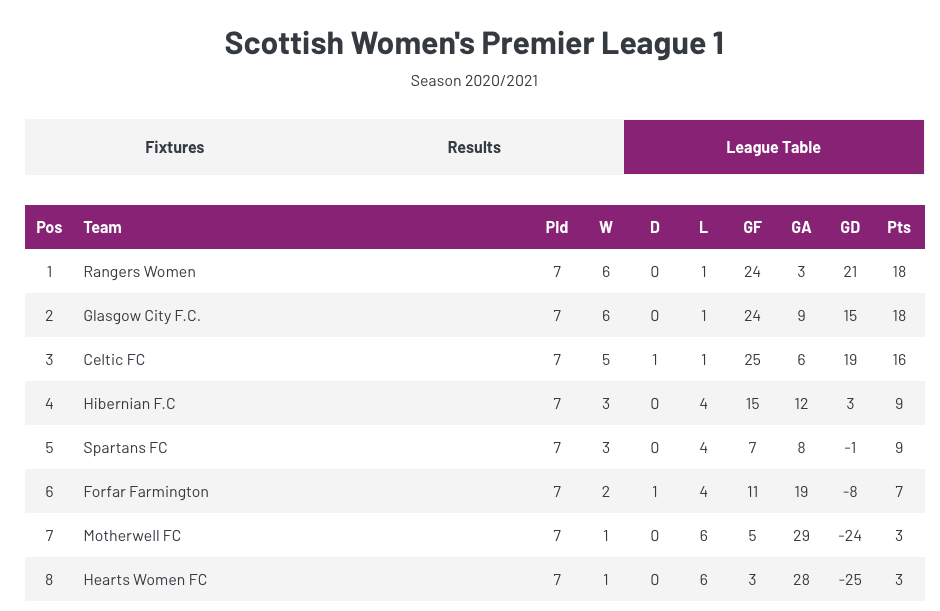
Task: Select Forfar Farmington team name
Action: coord(146,491)
